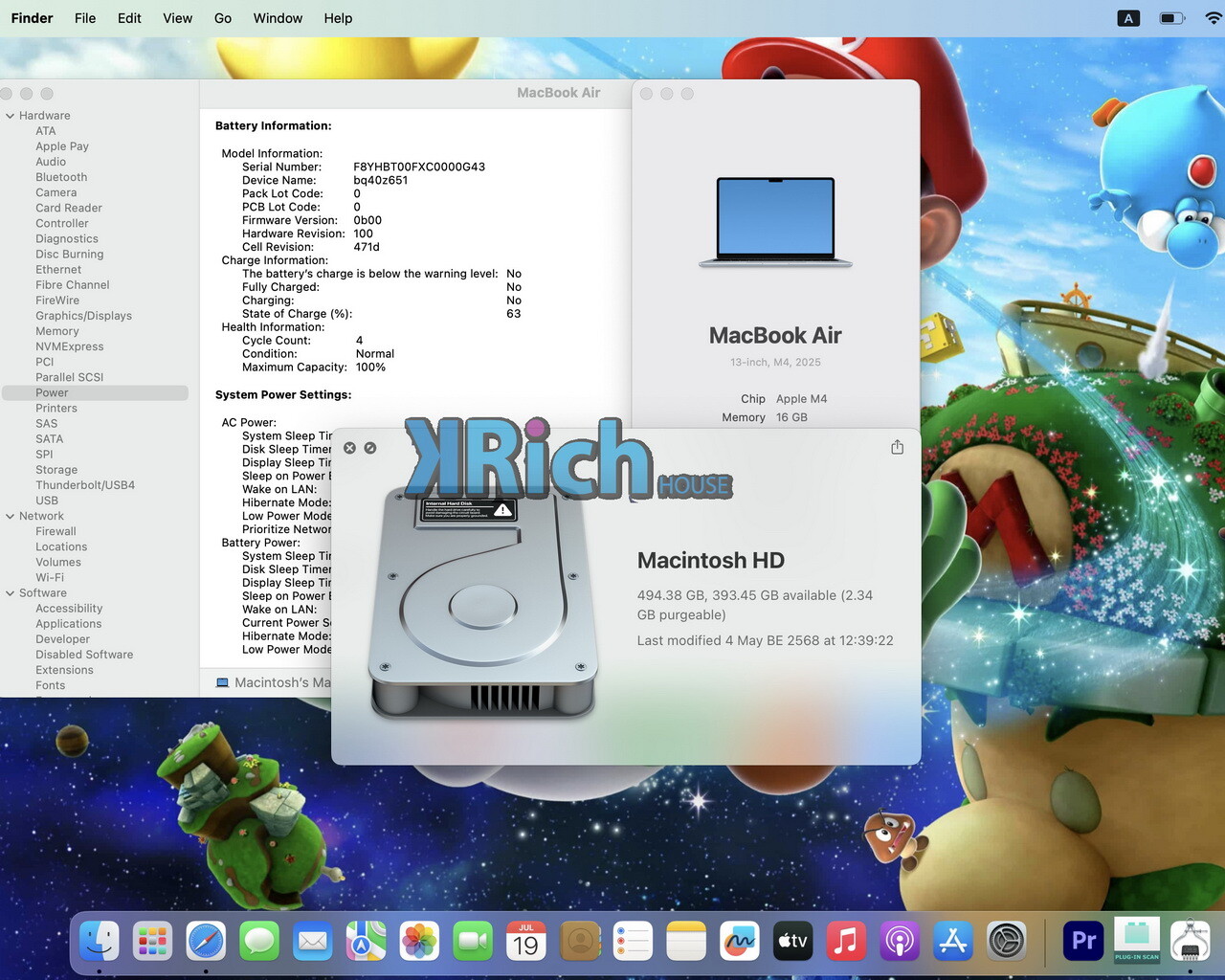This screenshot has height=980, width=1225.
Task: Select Graphics/Displays in the sidebar
Action: pyautogui.click(x=83, y=316)
